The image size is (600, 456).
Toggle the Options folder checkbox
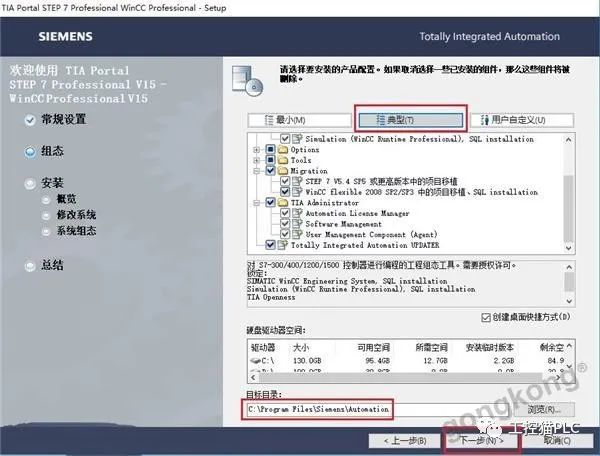[270, 149]
